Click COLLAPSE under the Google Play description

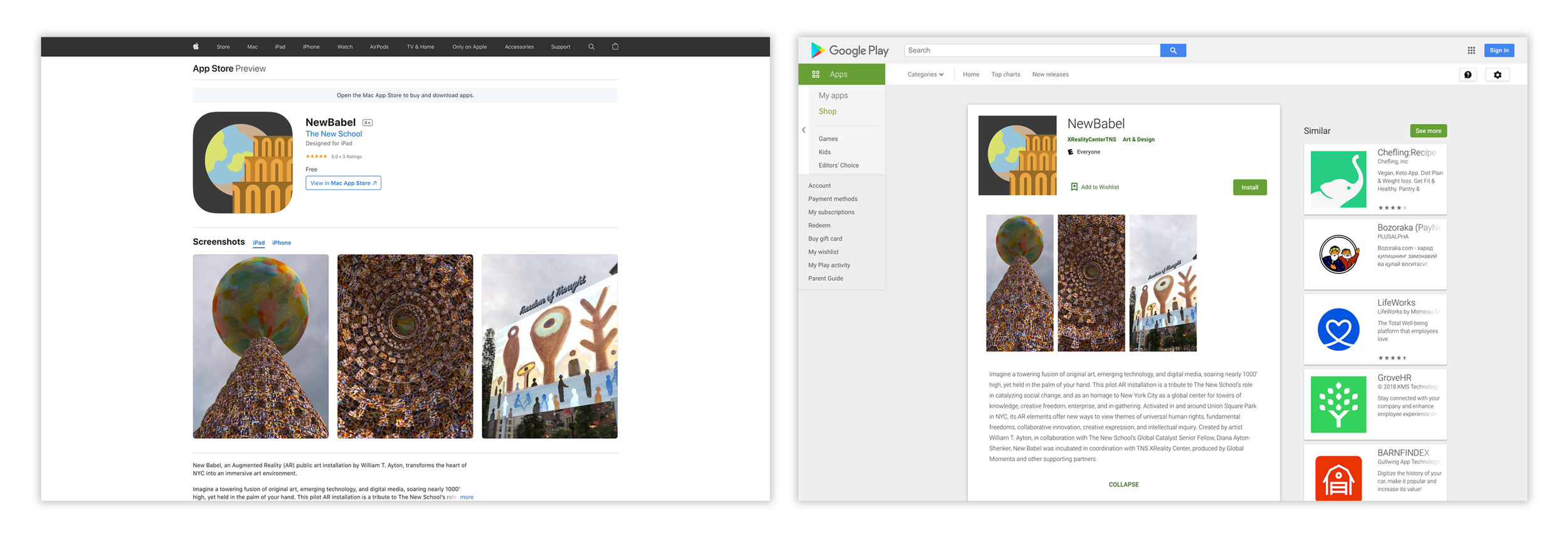[1123, 484]
